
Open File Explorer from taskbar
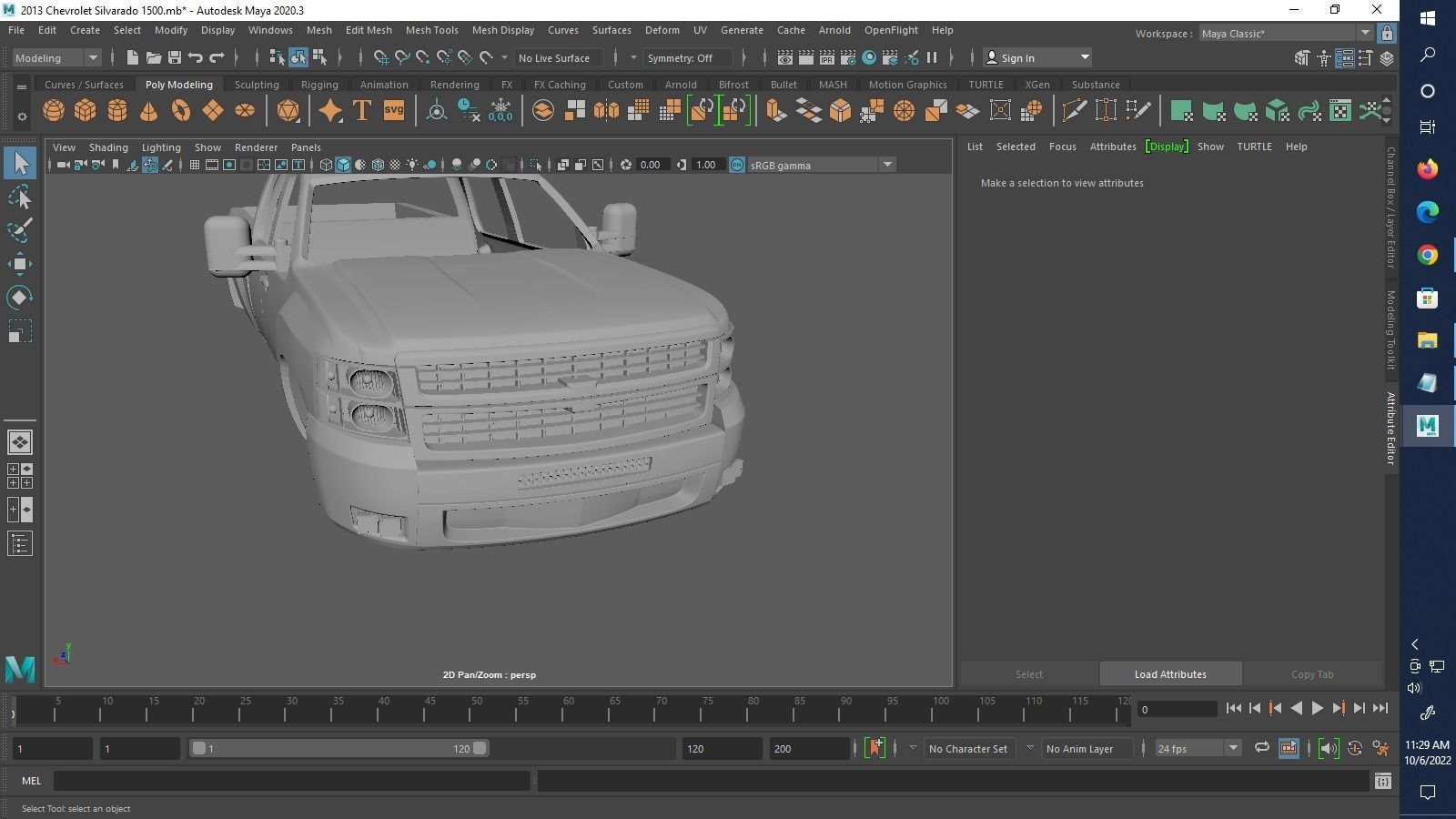click(1427, 340)
